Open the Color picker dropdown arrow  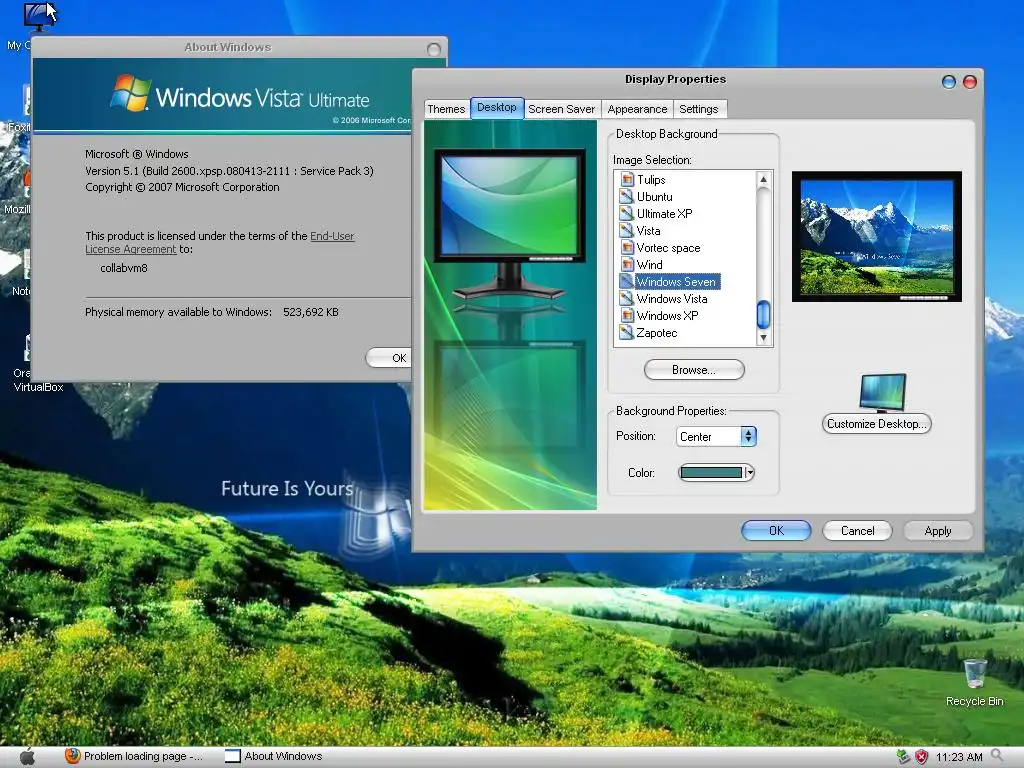tap(750, 472)
